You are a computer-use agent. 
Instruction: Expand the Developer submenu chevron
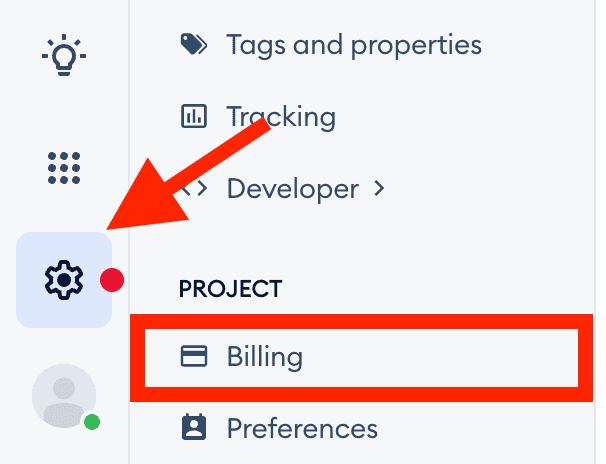[x=379, y=188]
